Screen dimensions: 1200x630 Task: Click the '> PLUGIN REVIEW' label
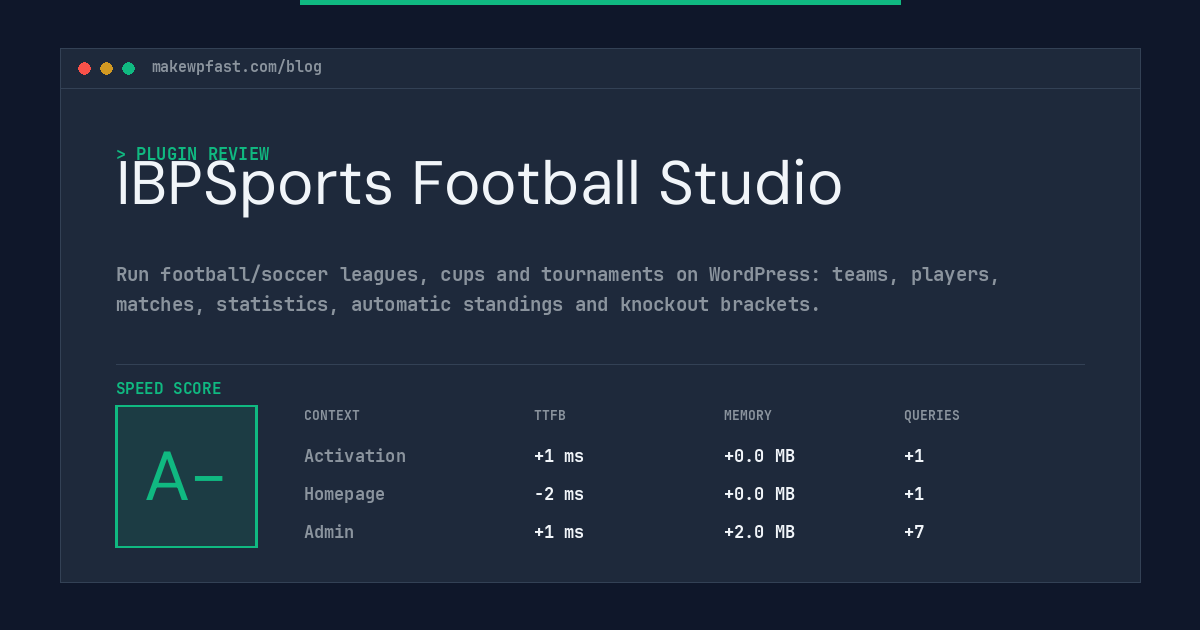[192, 154]
